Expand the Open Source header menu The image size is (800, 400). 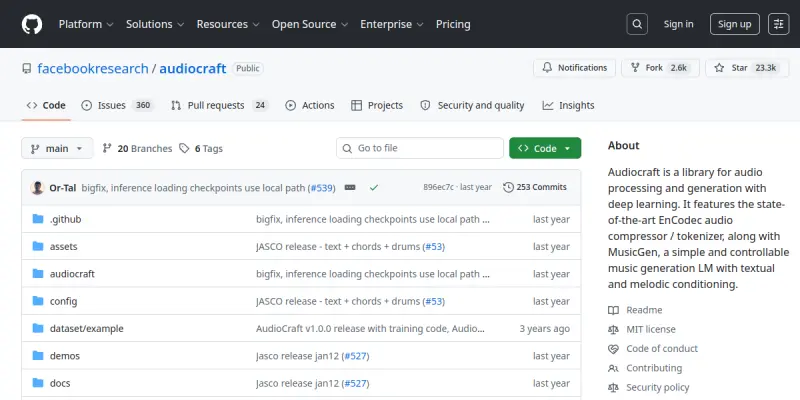pos(310,24)
